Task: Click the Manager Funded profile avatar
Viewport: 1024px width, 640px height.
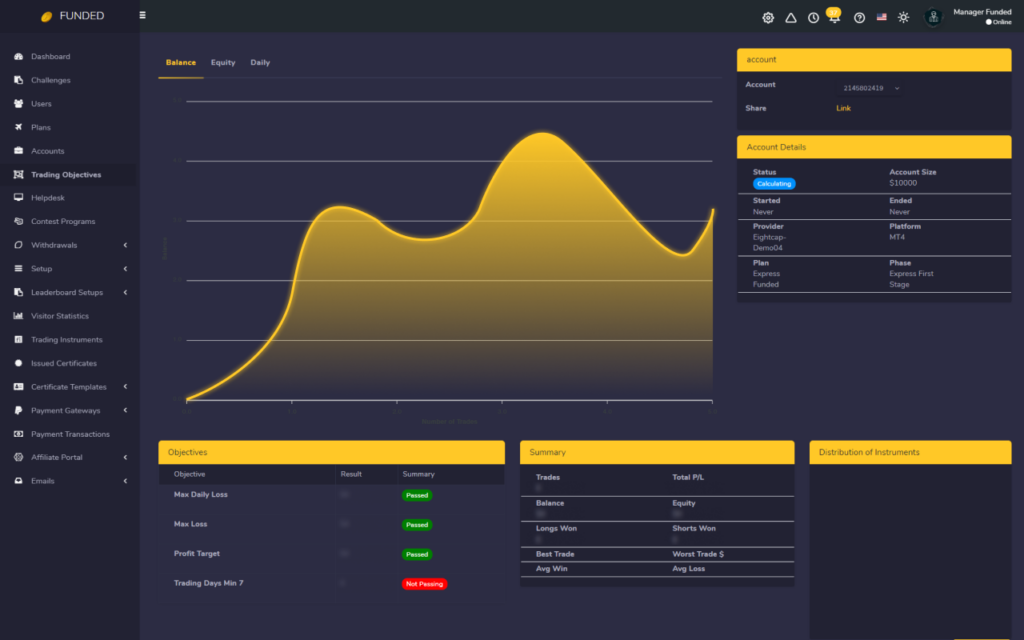Action: click(x=933, y=17)
